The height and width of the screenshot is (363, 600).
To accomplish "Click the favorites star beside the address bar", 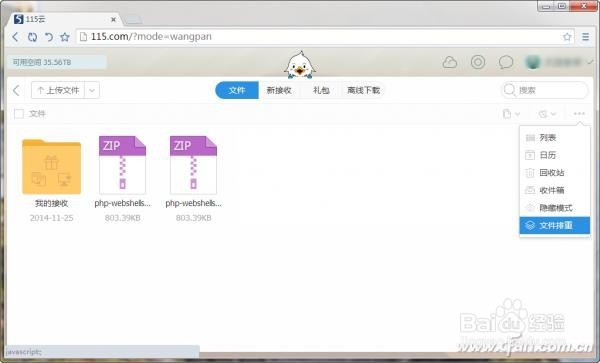I will (65, 37).
